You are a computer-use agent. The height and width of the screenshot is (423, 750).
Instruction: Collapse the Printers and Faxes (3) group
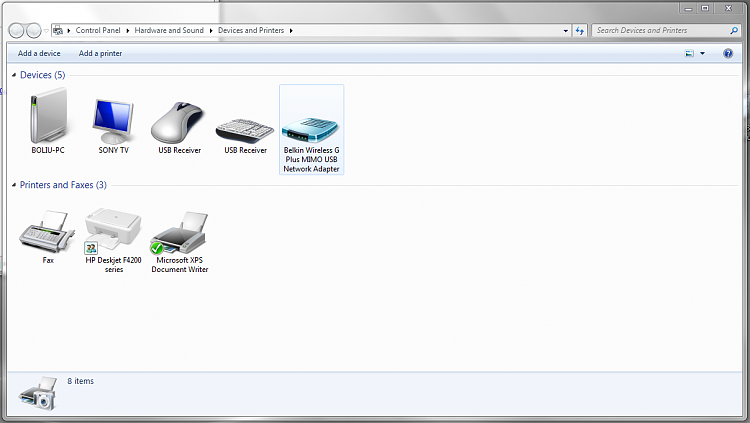coord(14,185)
